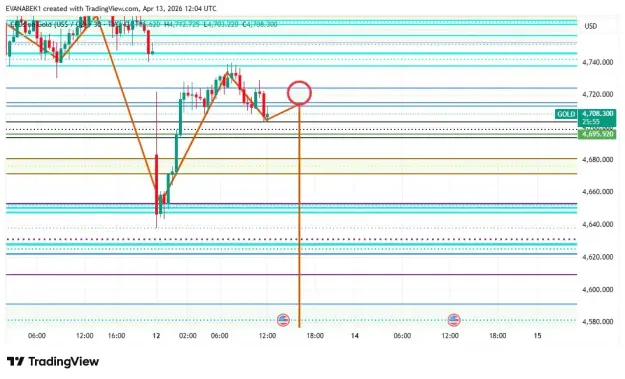Screen dimensions: 625x379
Task: Click the 4,680.000 price axis label
Action: pyautogui.click(x=597, y=159)
